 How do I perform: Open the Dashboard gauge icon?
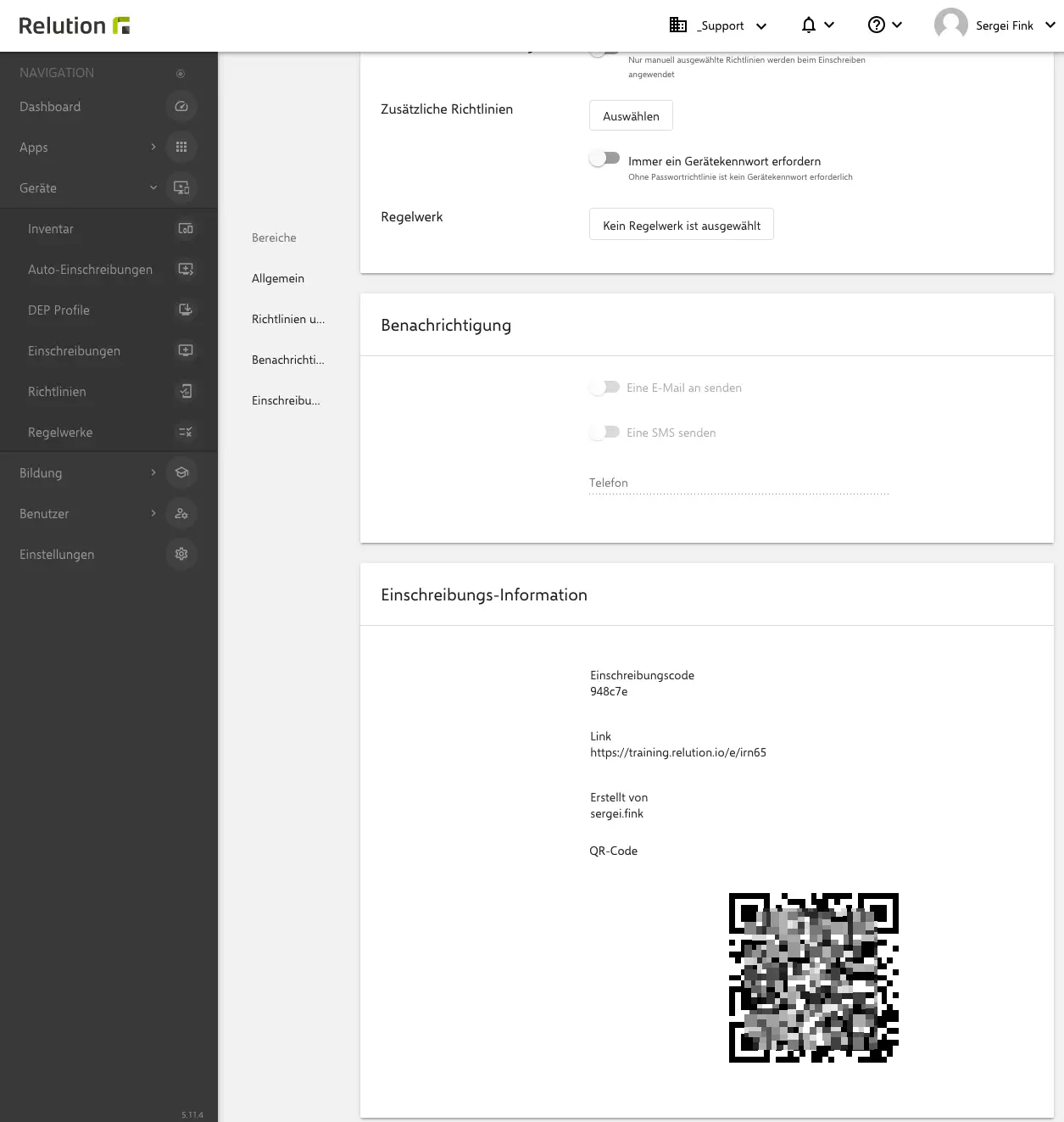(x=181, y=107)
